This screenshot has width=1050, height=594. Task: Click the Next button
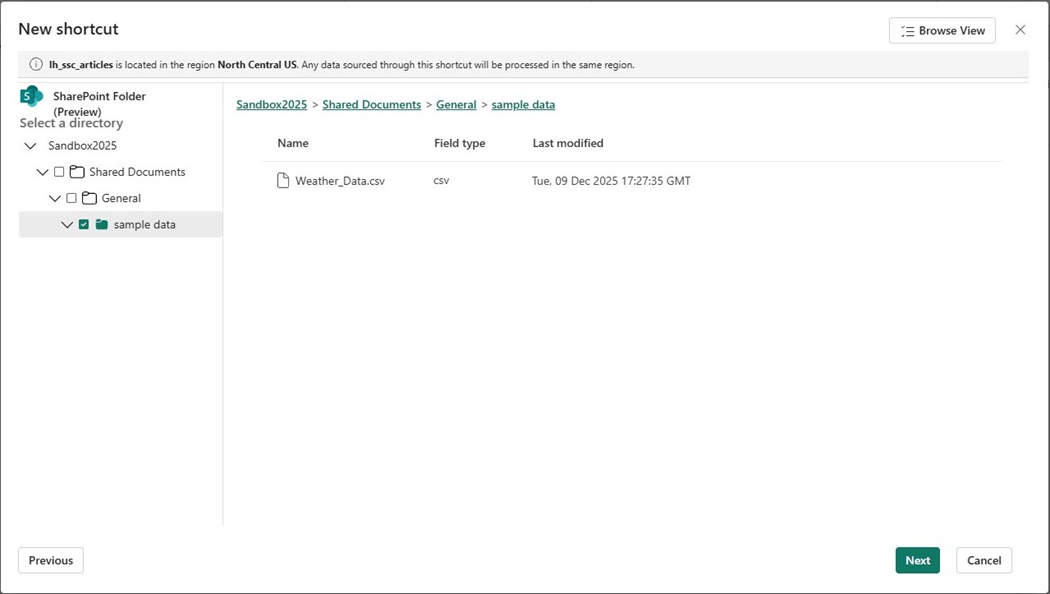(917, 561)
